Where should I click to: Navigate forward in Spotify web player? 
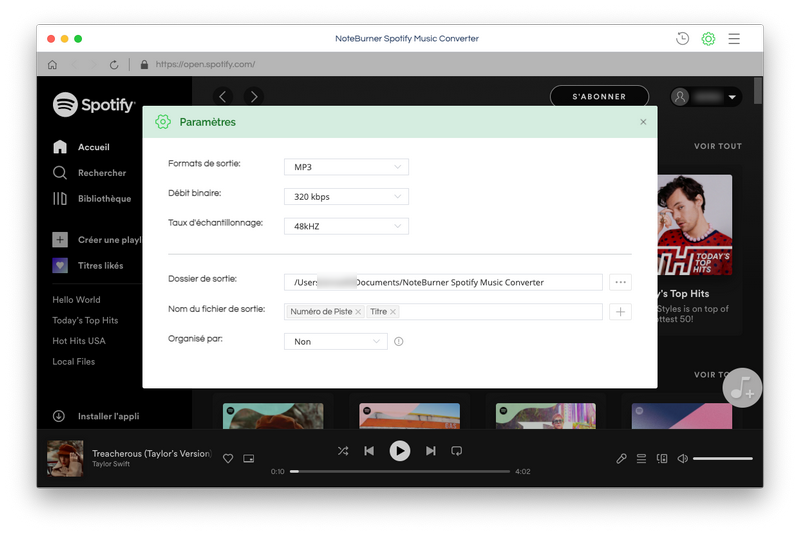click(x=254, y=96)
